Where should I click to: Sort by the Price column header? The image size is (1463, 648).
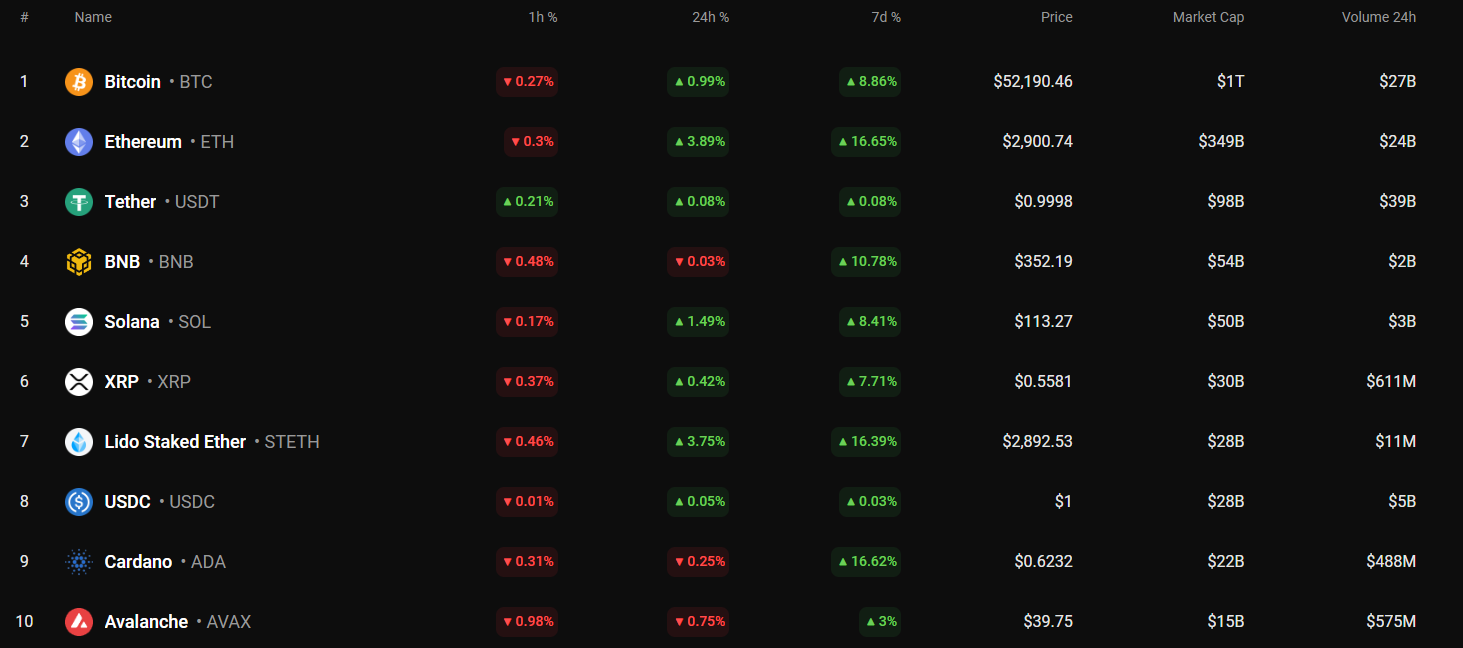(x=1056, y=17)
